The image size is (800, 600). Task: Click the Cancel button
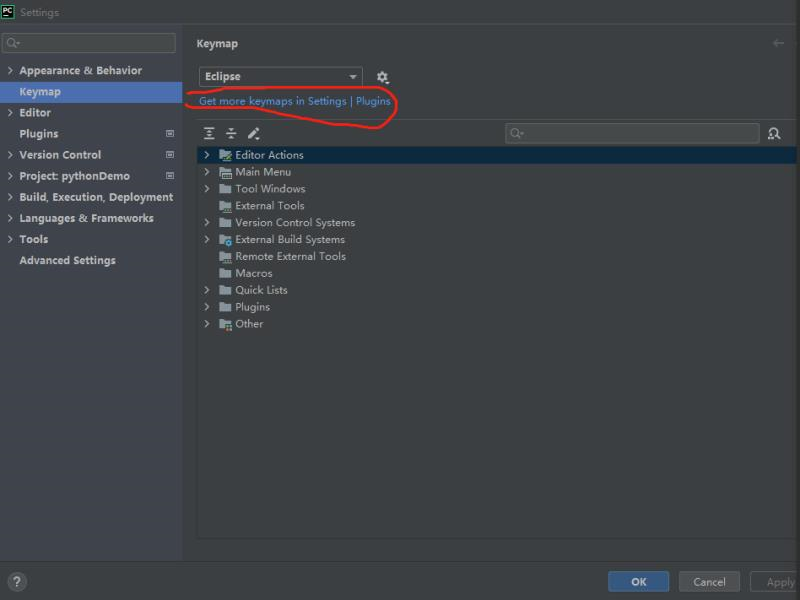(x=709, y=581)
